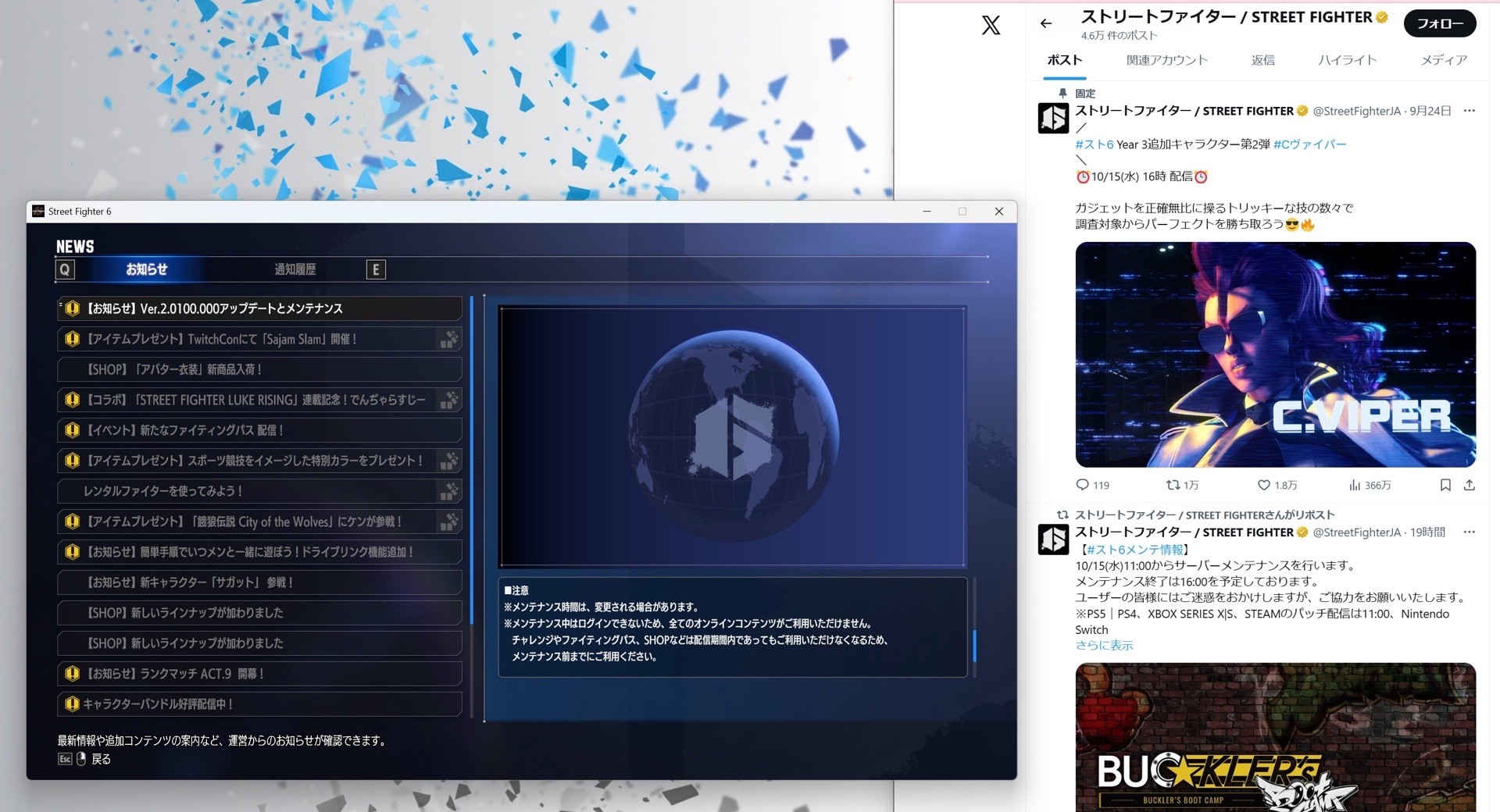The height and width of the screenshot is (812, 1500).
Task: Click the X logo icon
Action: tap(991, 25)
